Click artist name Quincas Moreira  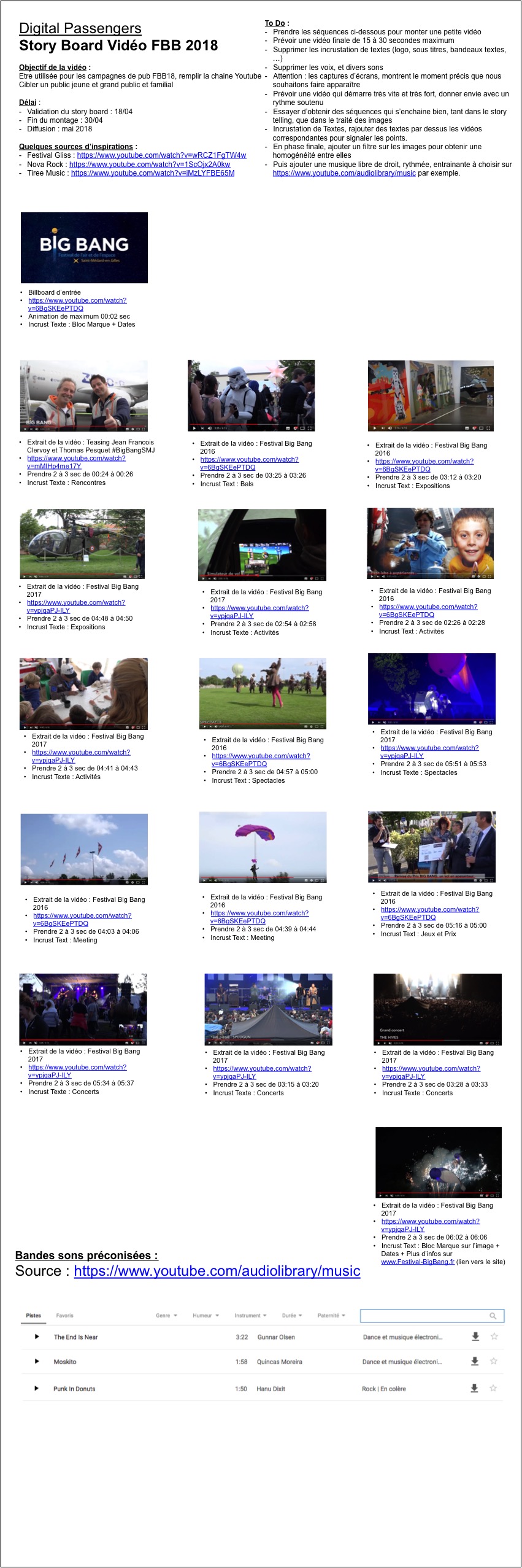[280, 1362]
